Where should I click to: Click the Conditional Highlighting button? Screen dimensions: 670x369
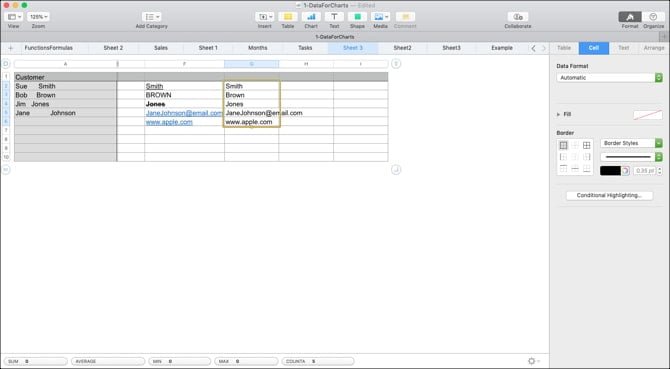609,195
